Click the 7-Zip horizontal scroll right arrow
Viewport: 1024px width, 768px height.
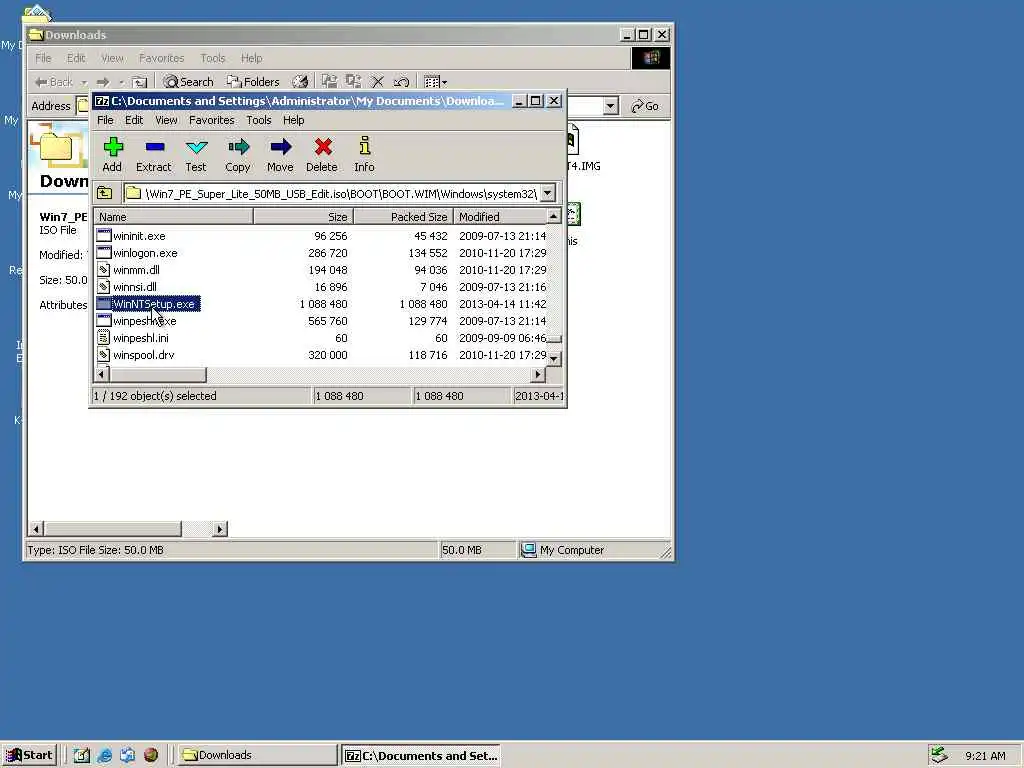pos(537,374)
